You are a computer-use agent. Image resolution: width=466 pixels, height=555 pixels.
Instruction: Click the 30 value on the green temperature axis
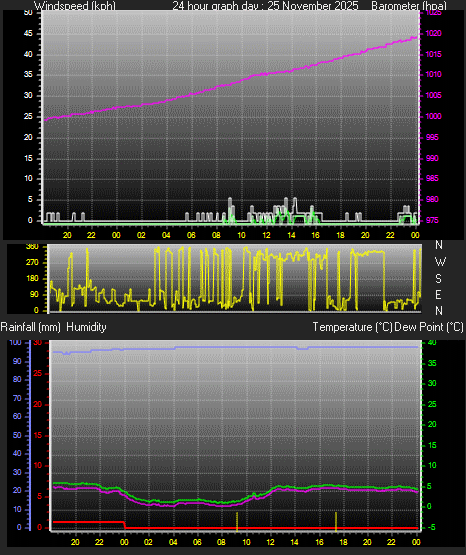[432, 383]
